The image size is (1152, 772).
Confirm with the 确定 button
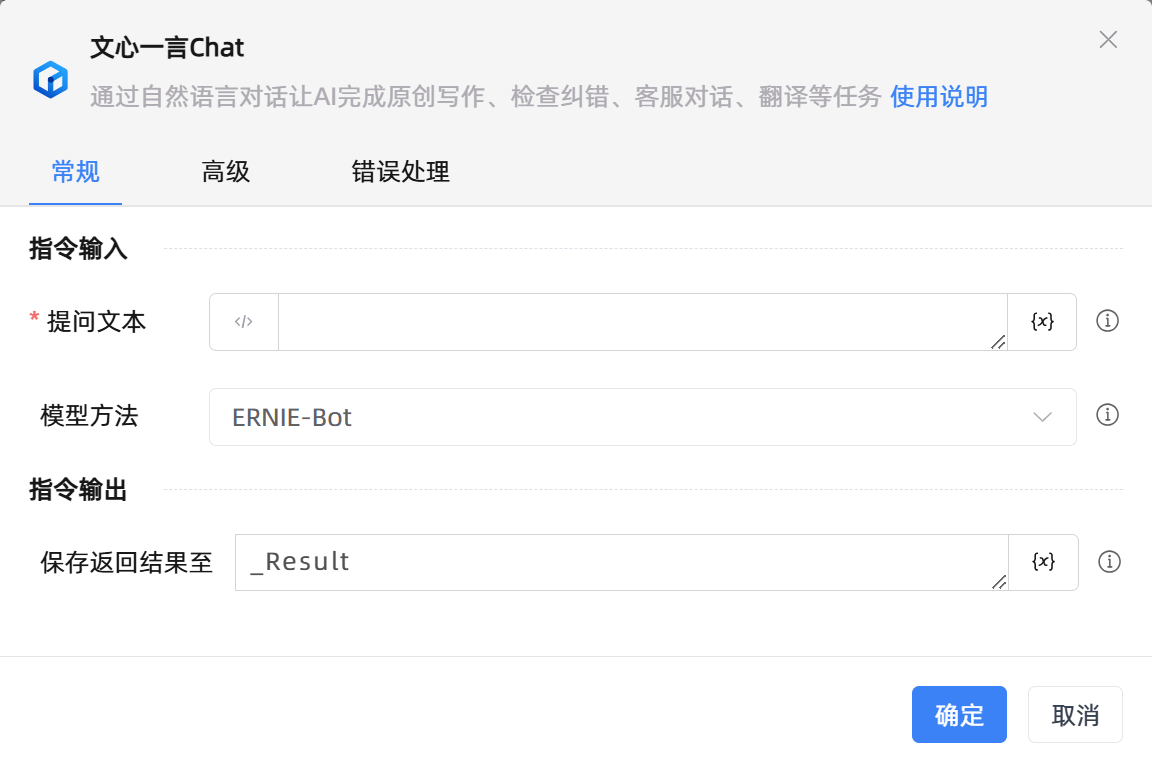click(958, 715)
